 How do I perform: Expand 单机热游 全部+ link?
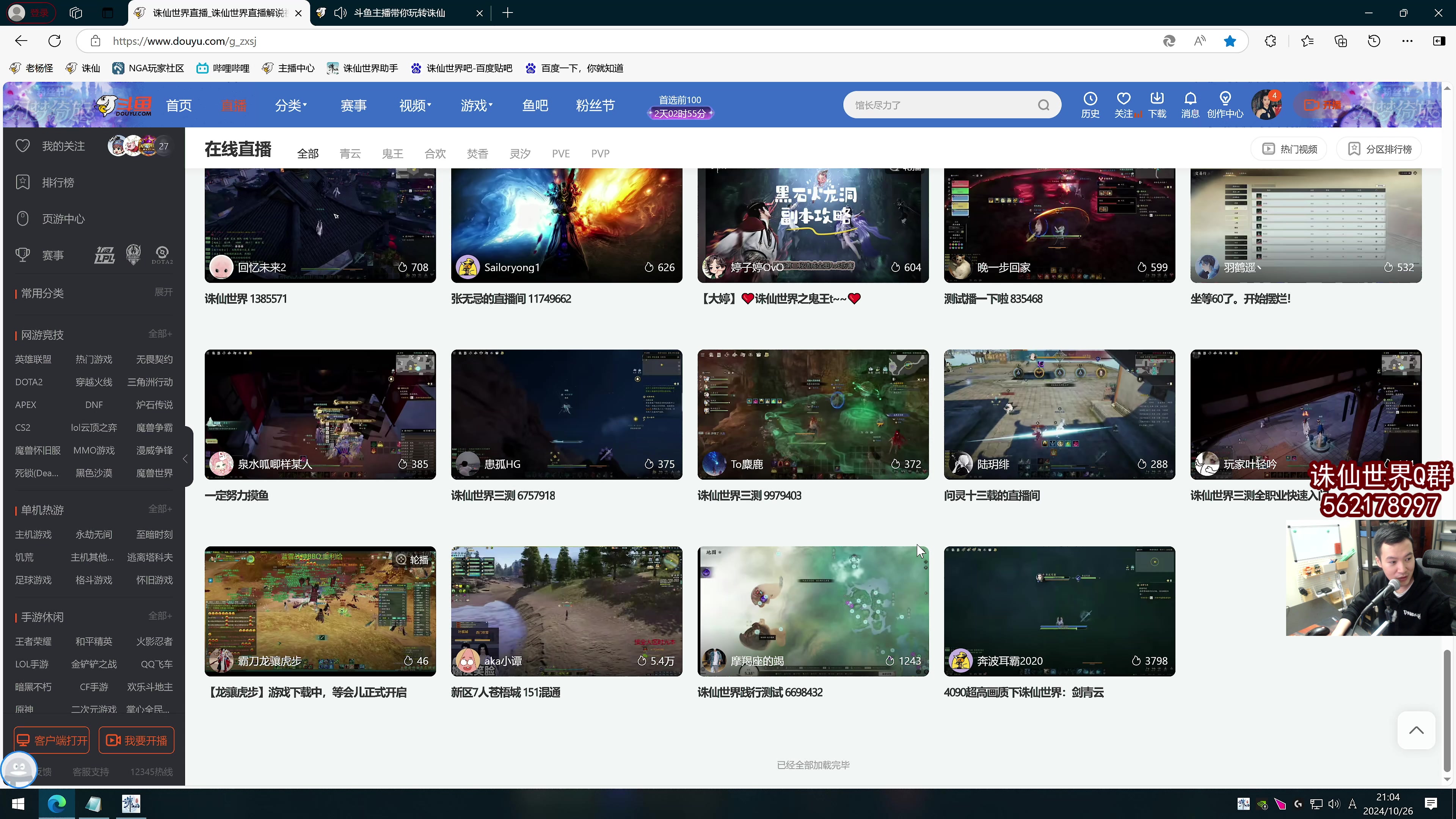point(160,509)
